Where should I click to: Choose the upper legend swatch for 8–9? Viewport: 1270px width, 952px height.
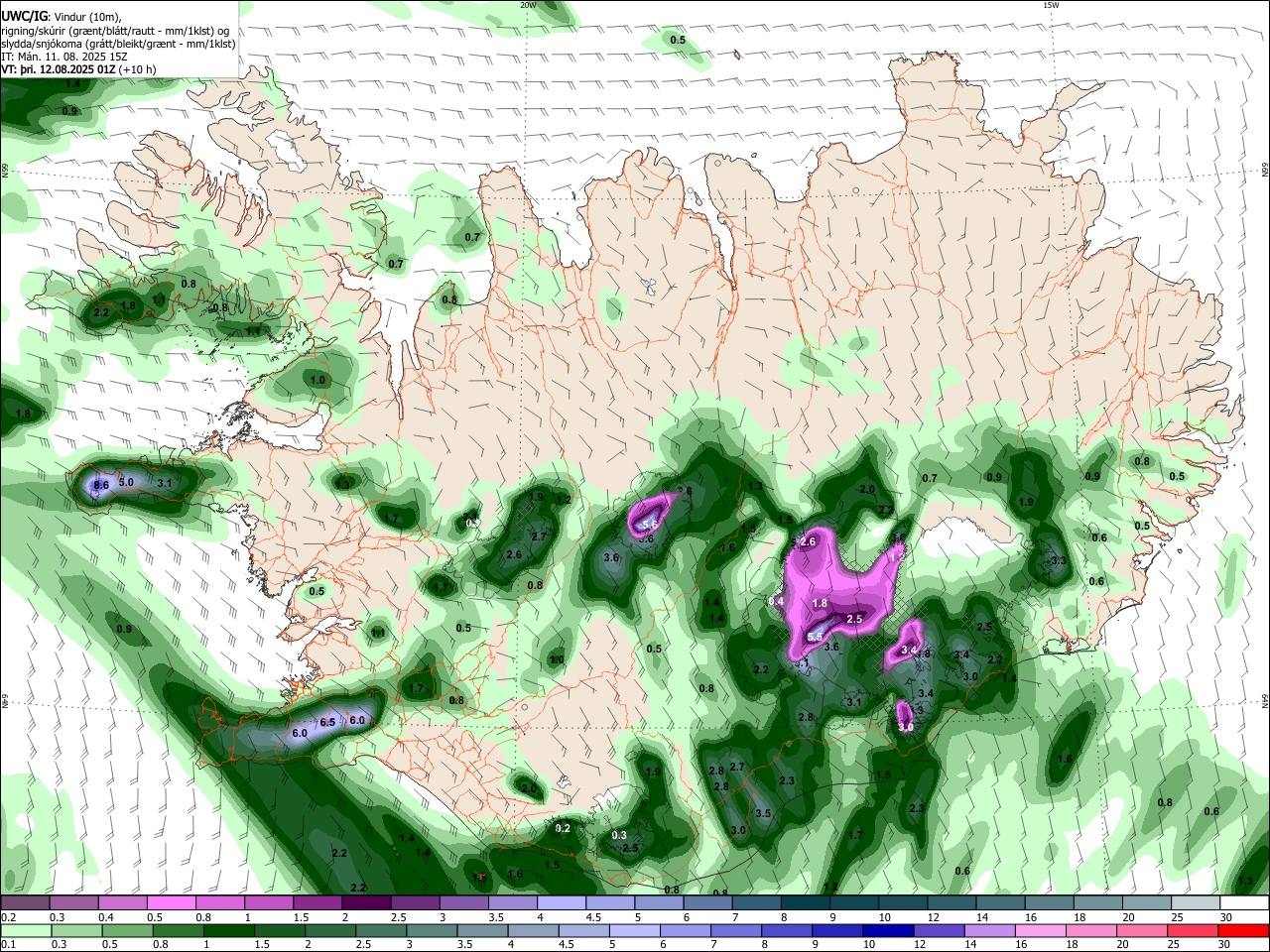click(x=805, y=902)
